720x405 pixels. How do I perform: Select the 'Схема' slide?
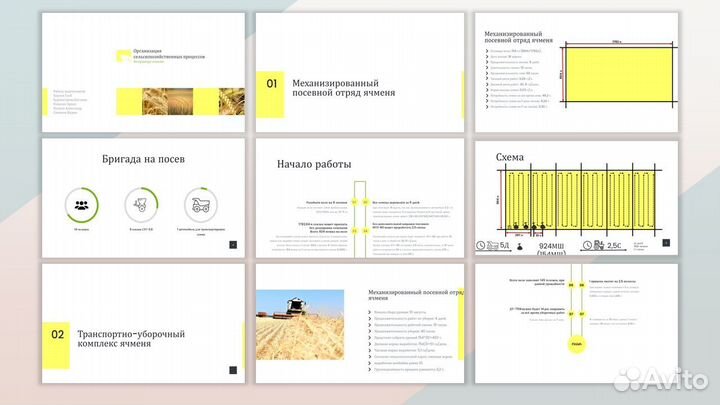pos(576,198)
